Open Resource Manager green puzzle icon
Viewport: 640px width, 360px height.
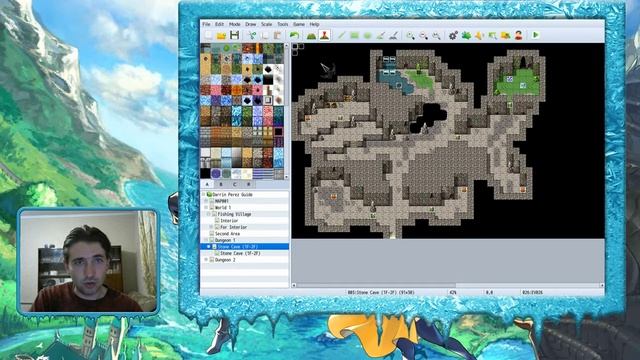point(466,36)
